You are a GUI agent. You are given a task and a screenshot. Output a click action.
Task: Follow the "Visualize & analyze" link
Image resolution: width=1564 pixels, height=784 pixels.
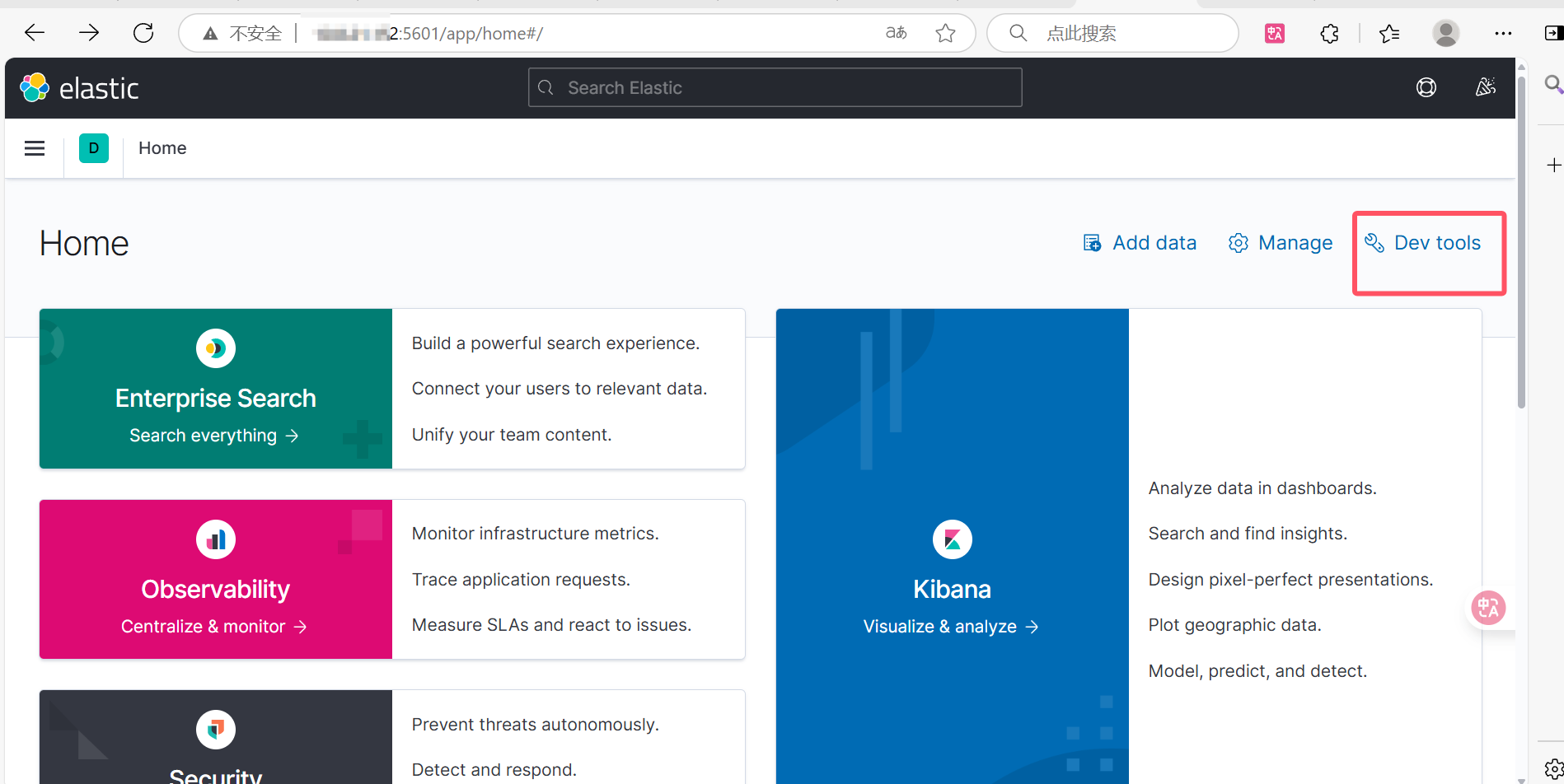(x=951, y=626)
